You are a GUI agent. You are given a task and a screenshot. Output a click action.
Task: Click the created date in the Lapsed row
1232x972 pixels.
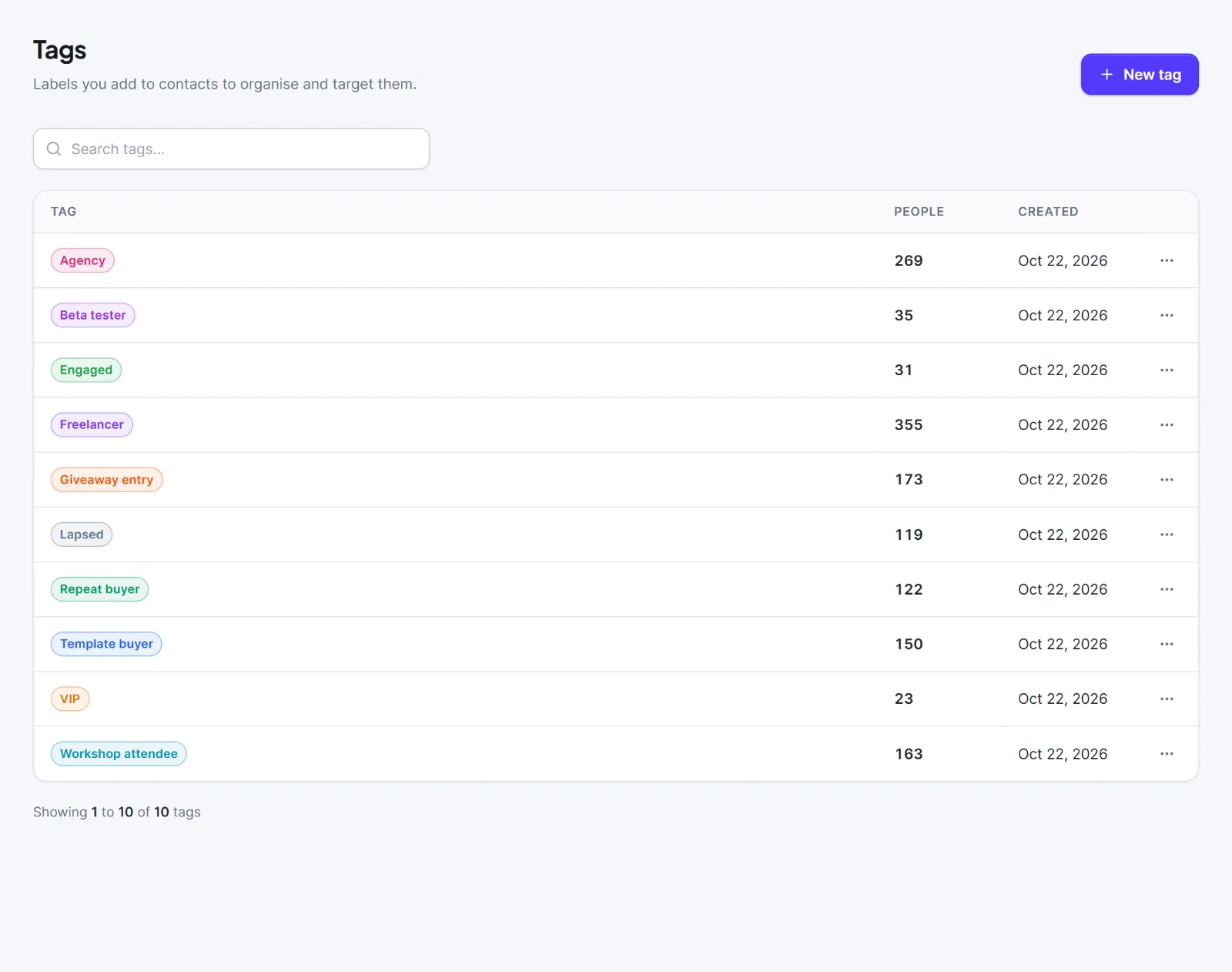click(x=1063, y=535)
